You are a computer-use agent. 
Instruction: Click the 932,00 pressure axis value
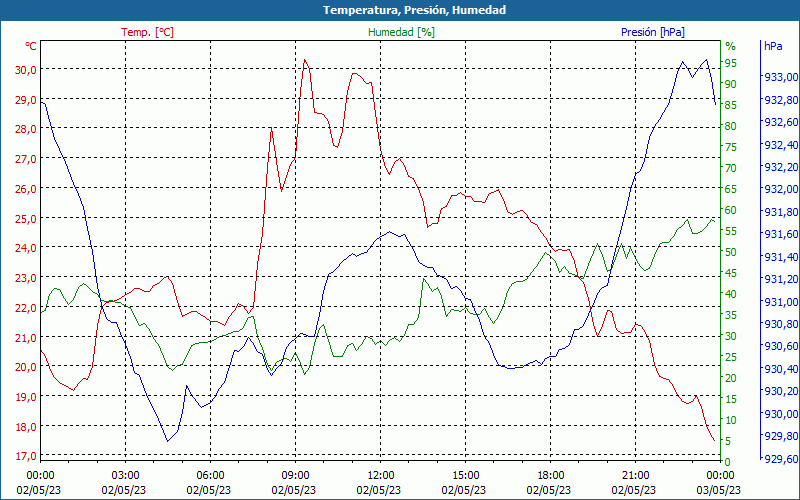click(780, 189)
